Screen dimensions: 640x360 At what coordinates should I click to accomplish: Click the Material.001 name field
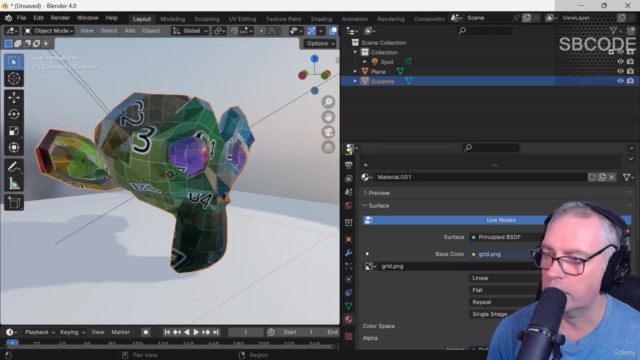pyautogui.click(x=480, y=177)
